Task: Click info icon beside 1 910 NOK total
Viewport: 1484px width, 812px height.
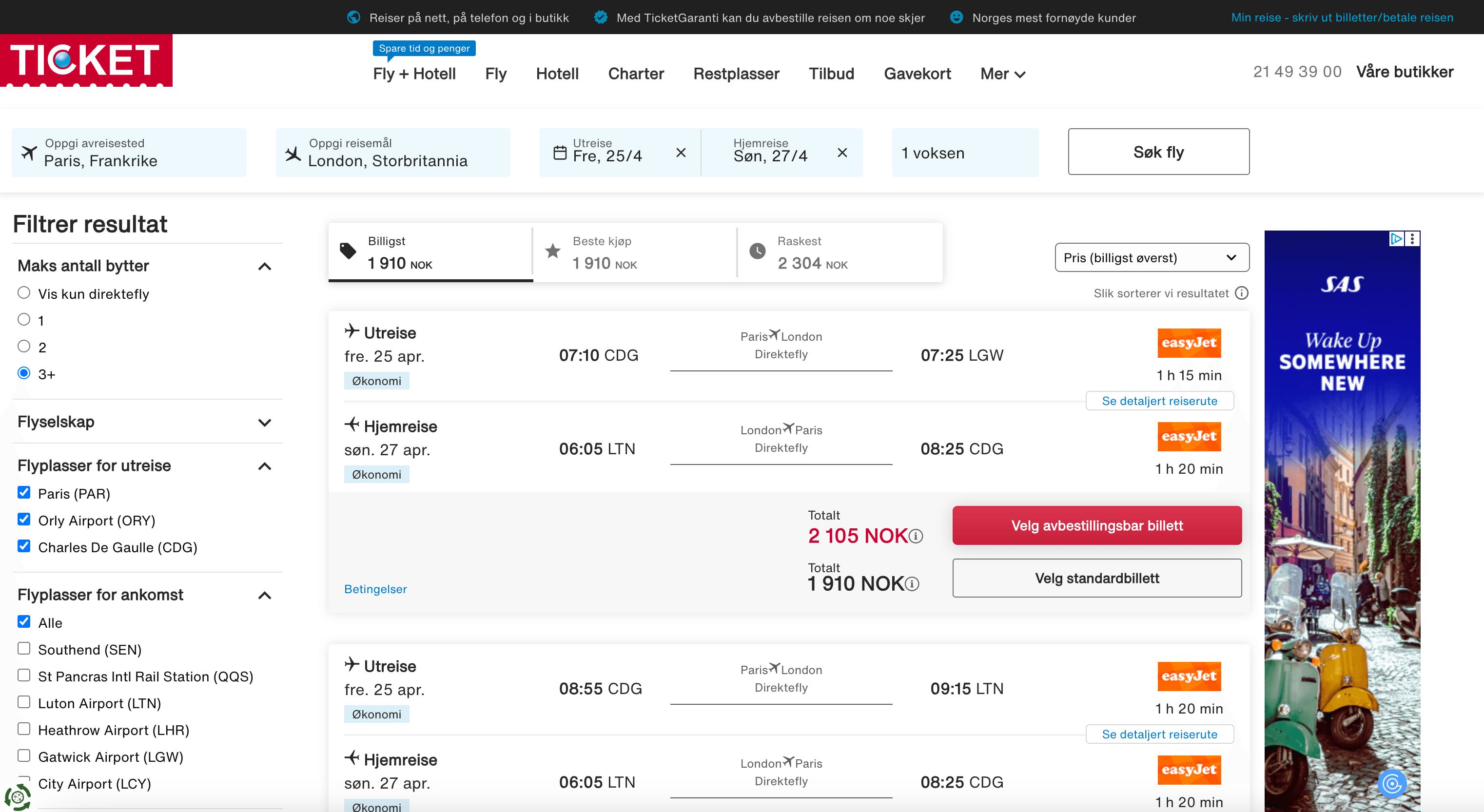Action: [912, 584]
